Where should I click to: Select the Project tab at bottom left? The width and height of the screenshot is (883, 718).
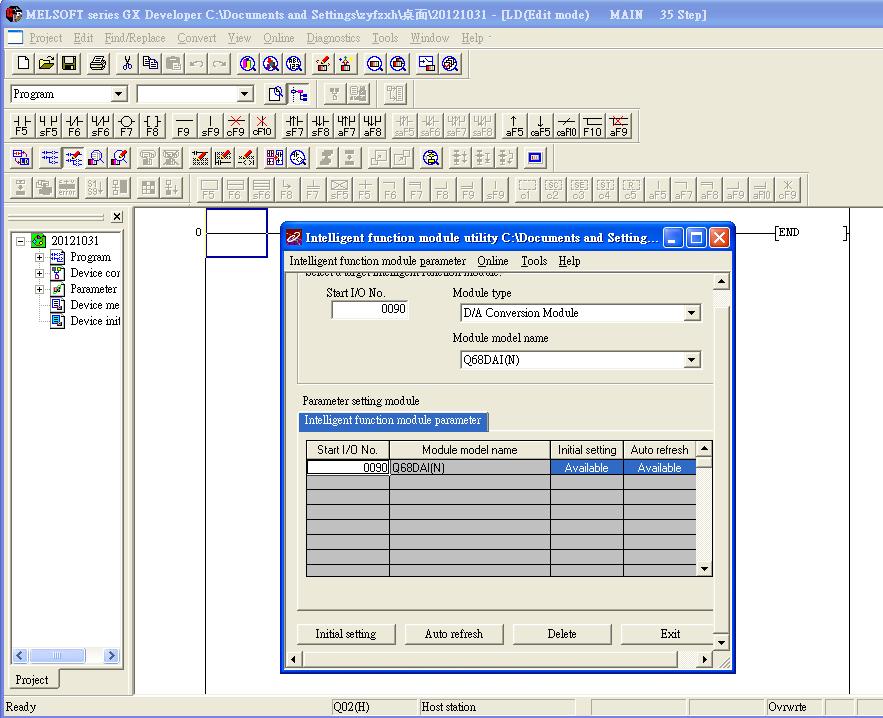coord(32,680)
